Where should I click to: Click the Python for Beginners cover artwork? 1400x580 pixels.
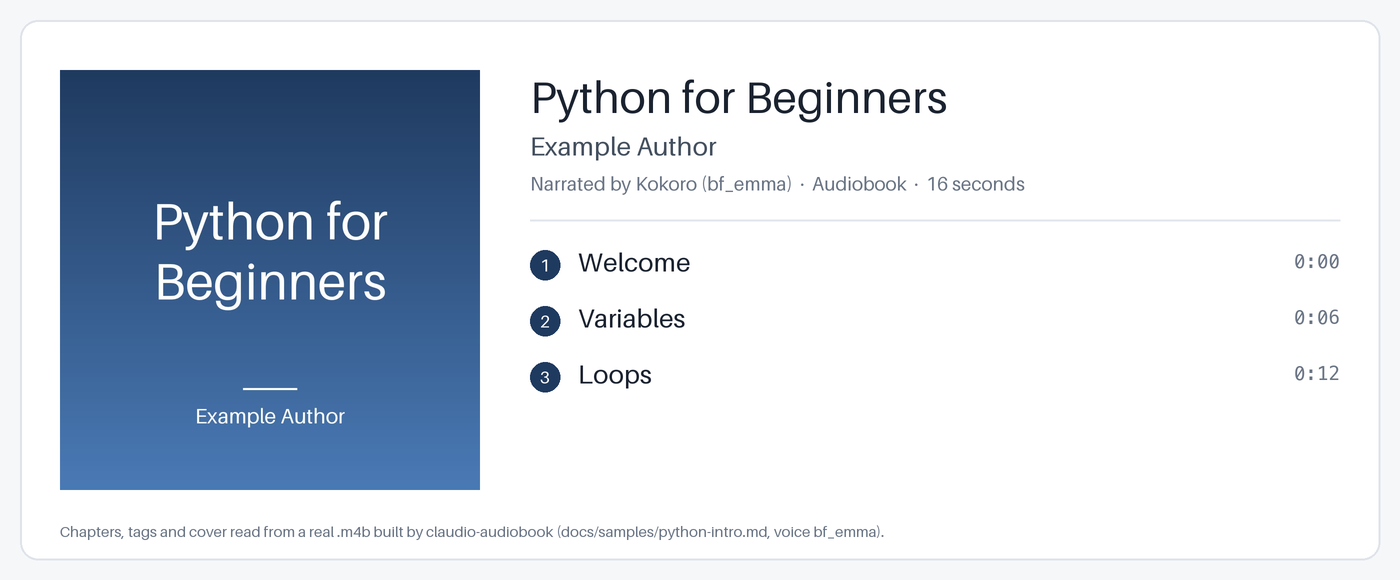[270, 280]
